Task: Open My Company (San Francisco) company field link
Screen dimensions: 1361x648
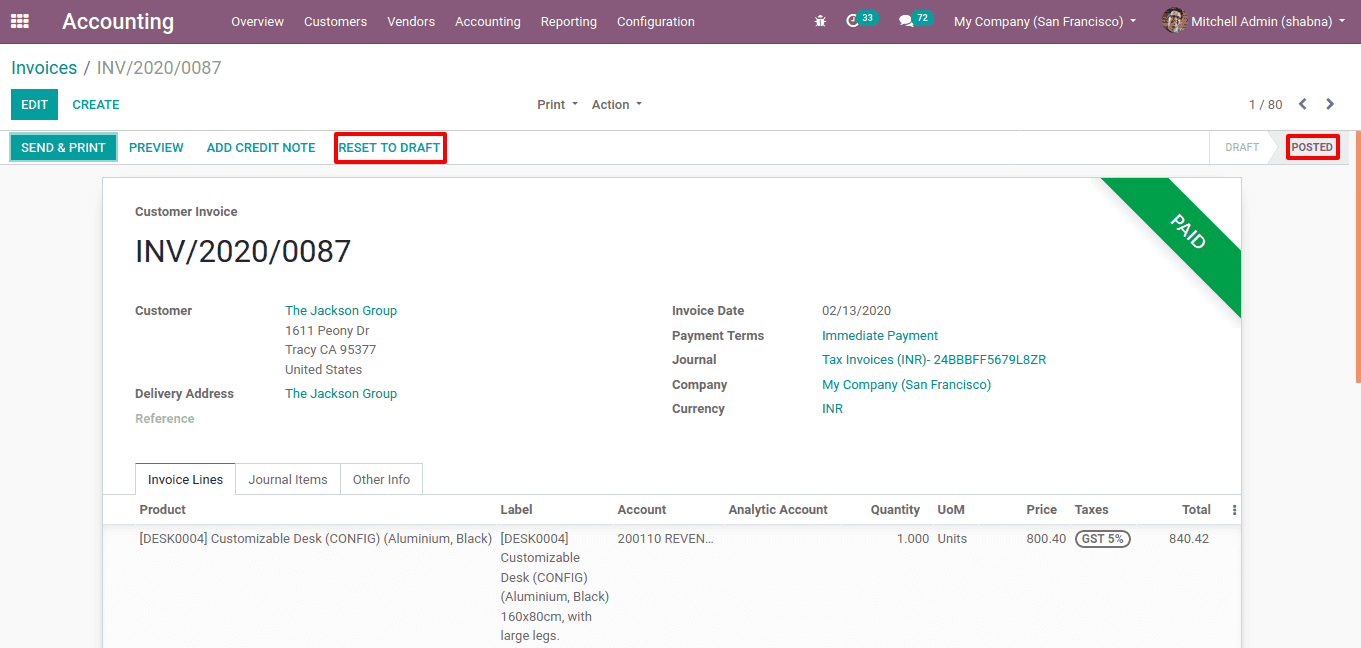Action: coord(906,385)
